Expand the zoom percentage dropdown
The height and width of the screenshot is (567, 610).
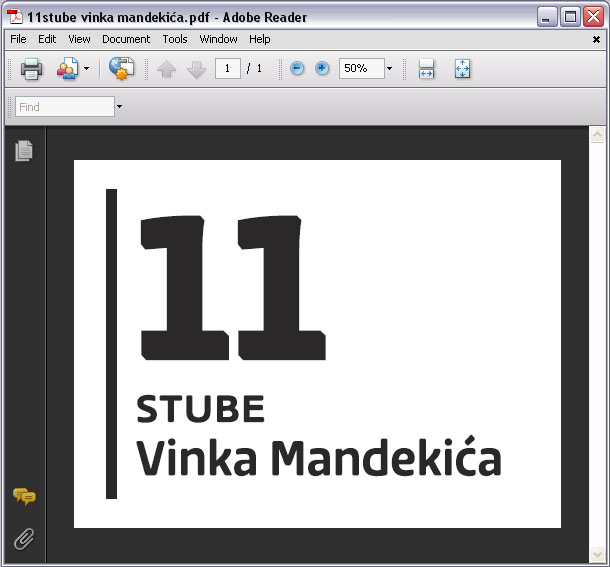point(389,68)
